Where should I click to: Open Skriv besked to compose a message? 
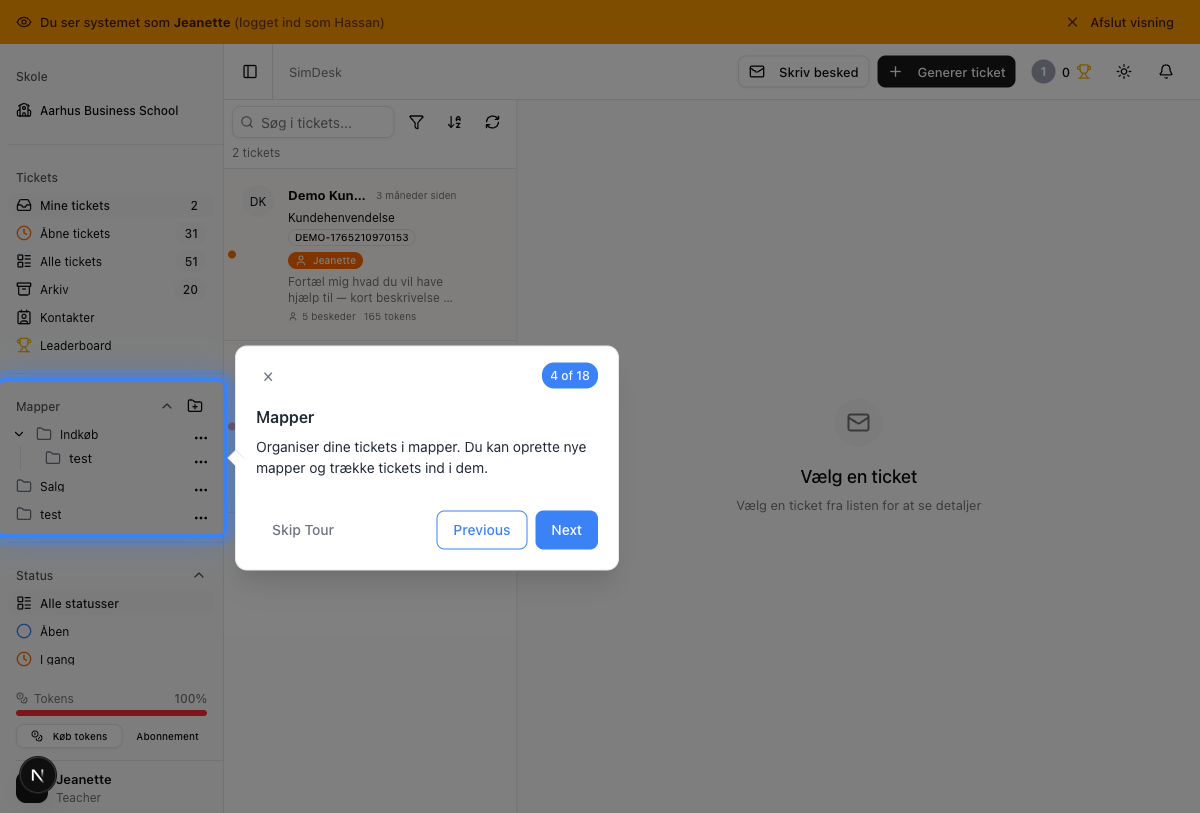804,72
